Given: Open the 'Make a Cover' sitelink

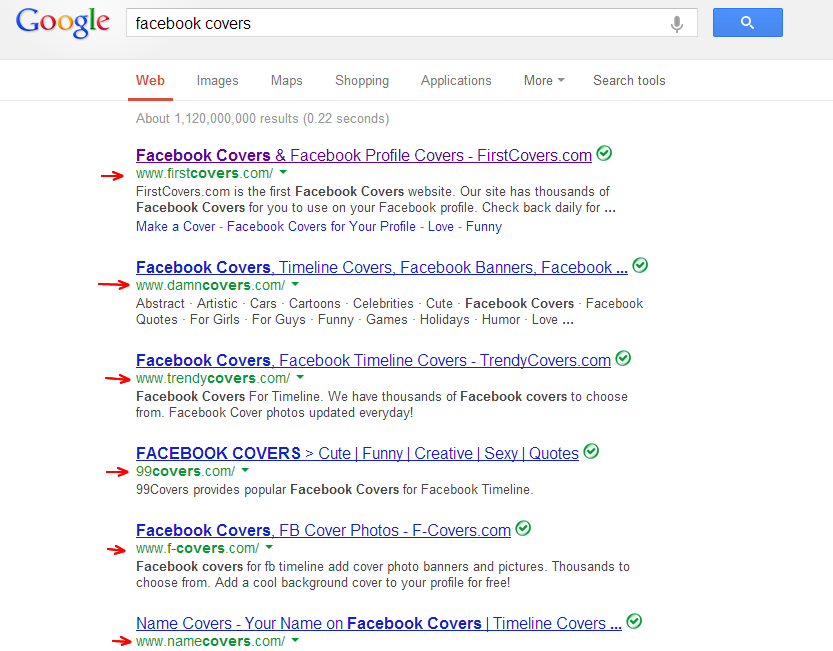Looking at the screenshot, I should click(175, 226).
